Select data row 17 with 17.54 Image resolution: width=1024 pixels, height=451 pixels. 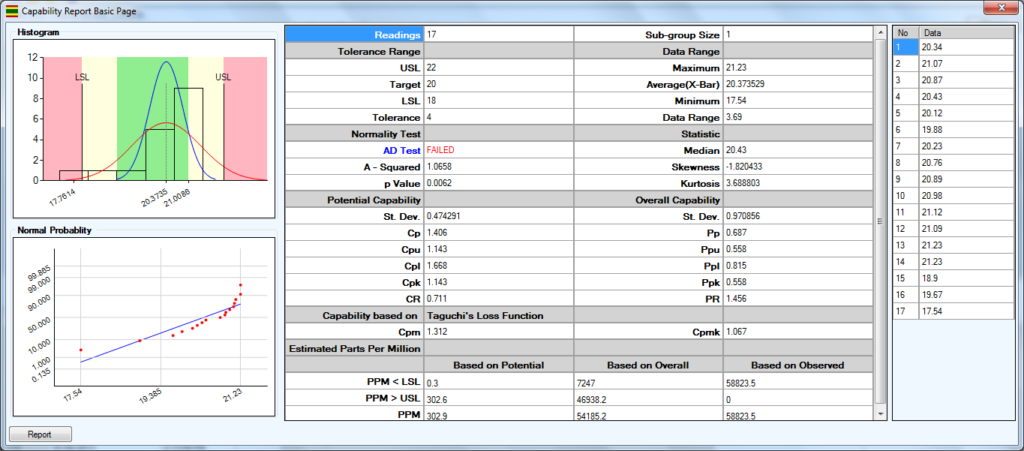953,311
